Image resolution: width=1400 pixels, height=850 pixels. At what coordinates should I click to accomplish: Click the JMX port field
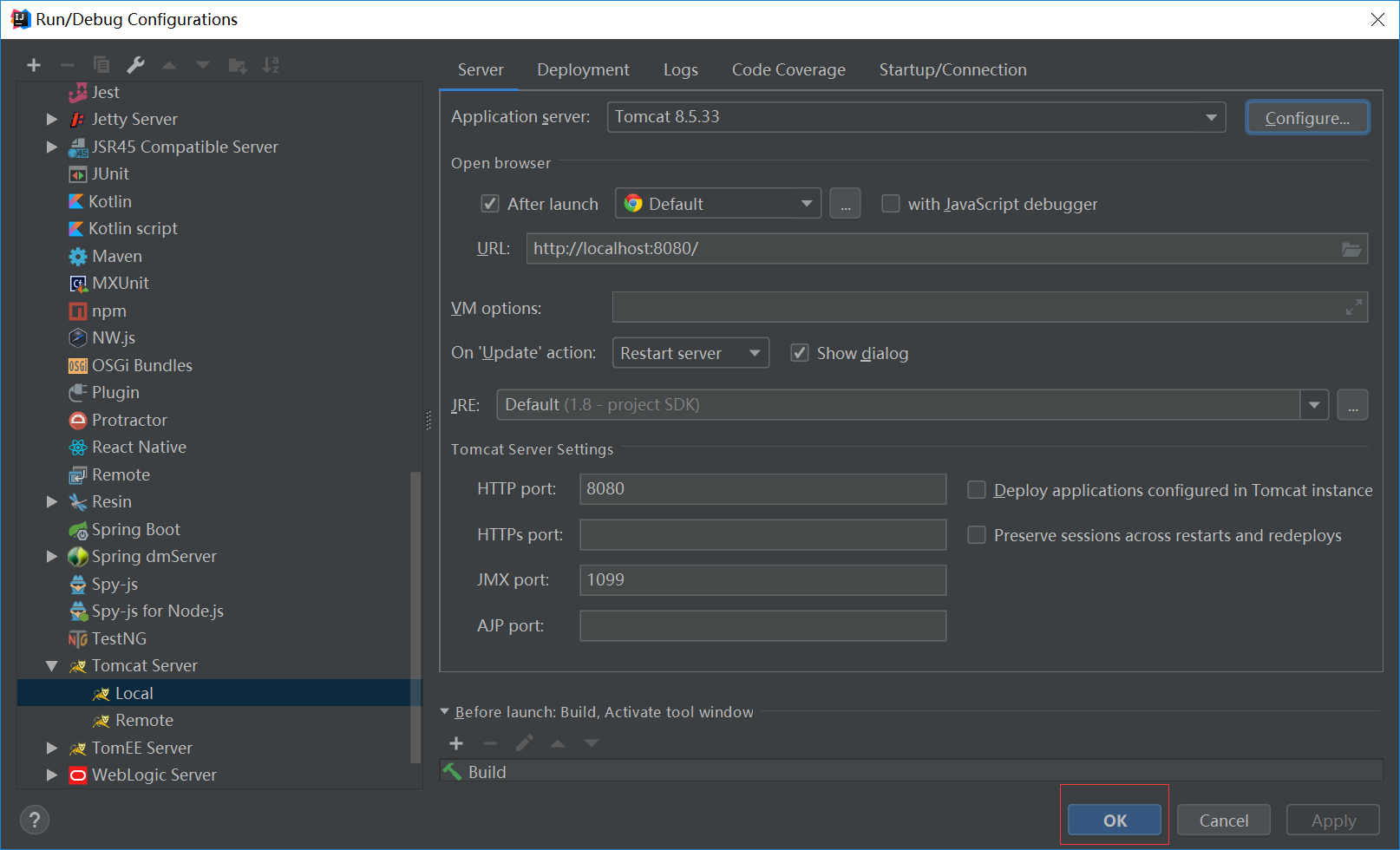[762, 580]
